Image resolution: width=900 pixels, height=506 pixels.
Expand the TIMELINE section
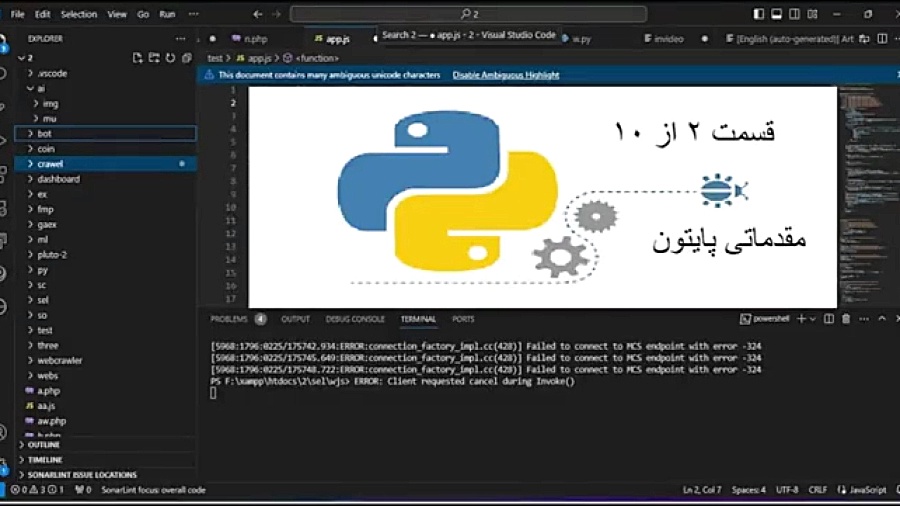pos(105,460)
